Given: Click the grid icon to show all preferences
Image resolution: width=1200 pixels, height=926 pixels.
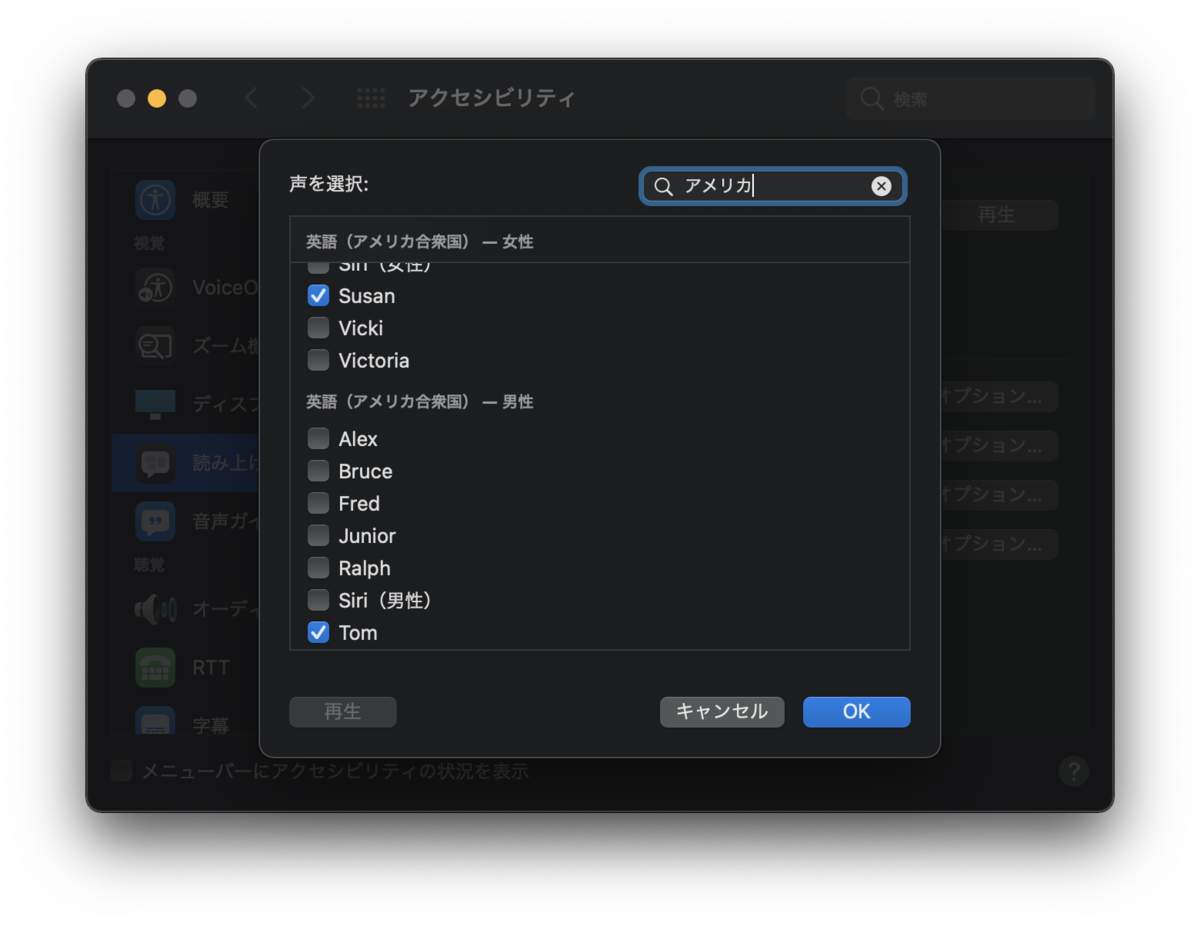Looking at the screenshot, I should click(x=371, y=98).
